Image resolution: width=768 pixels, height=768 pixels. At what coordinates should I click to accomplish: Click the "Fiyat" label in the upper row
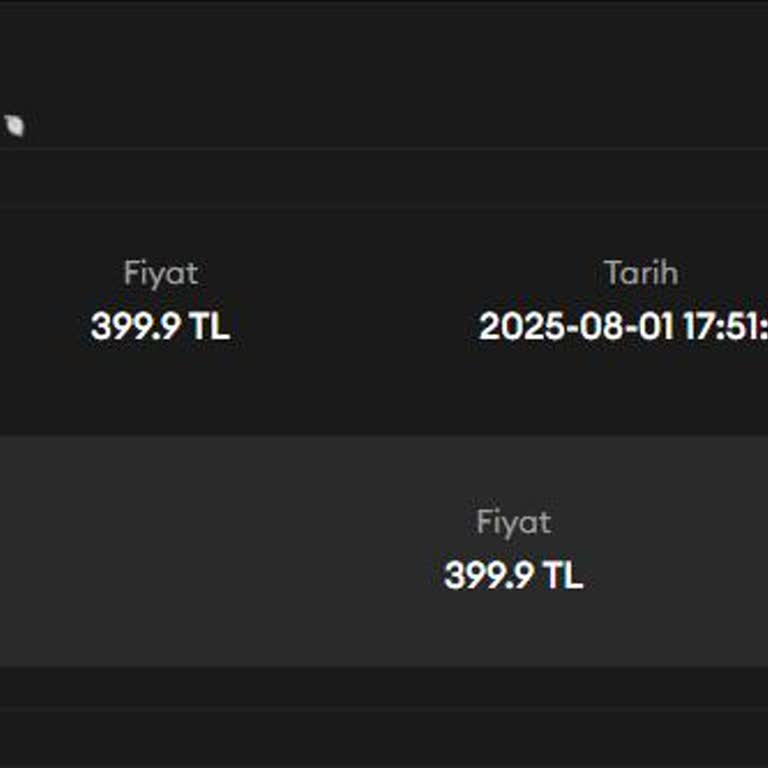click(160, 273)
